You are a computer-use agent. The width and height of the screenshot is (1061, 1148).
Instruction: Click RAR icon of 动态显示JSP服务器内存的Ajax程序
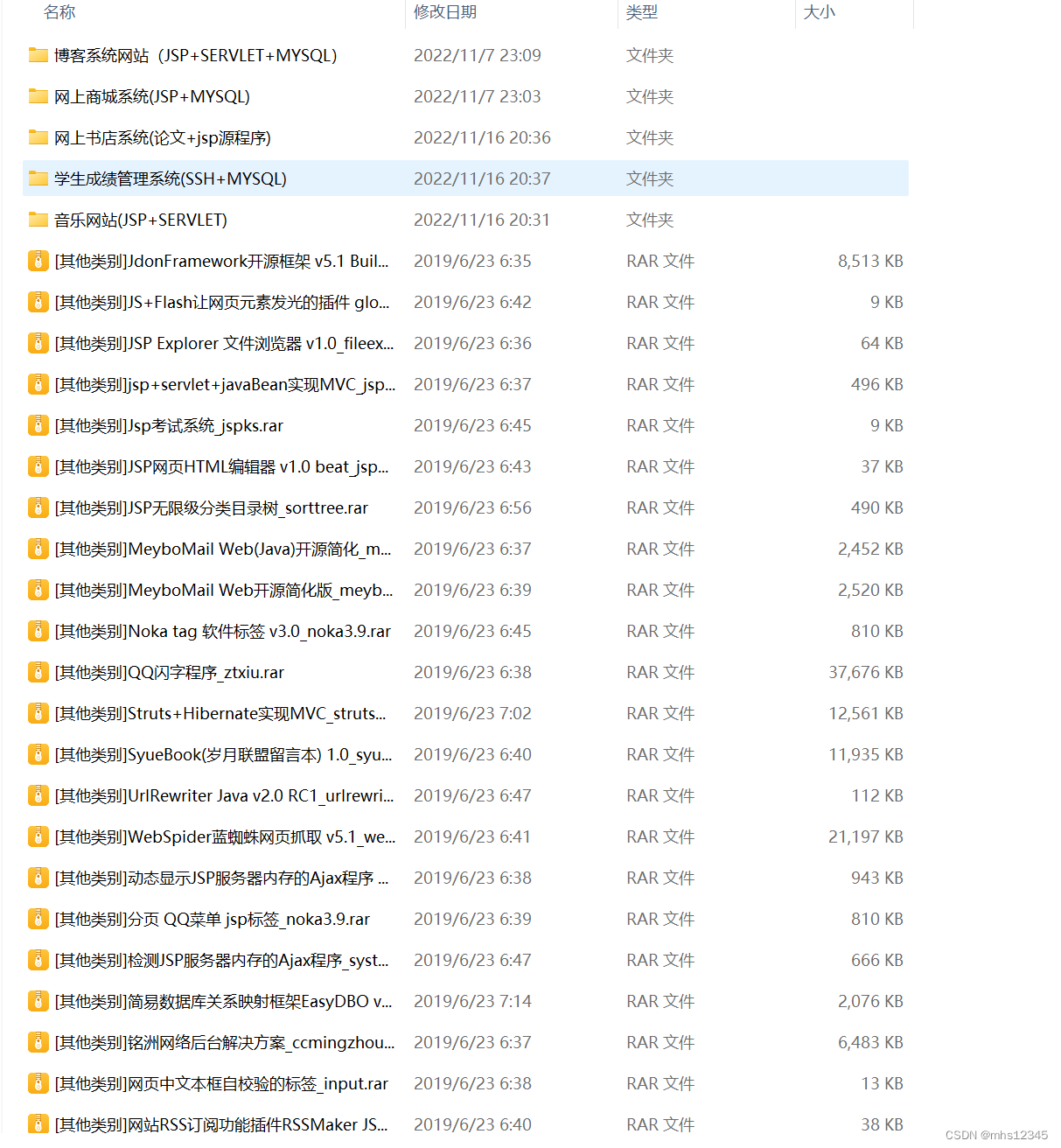(38, 878)
